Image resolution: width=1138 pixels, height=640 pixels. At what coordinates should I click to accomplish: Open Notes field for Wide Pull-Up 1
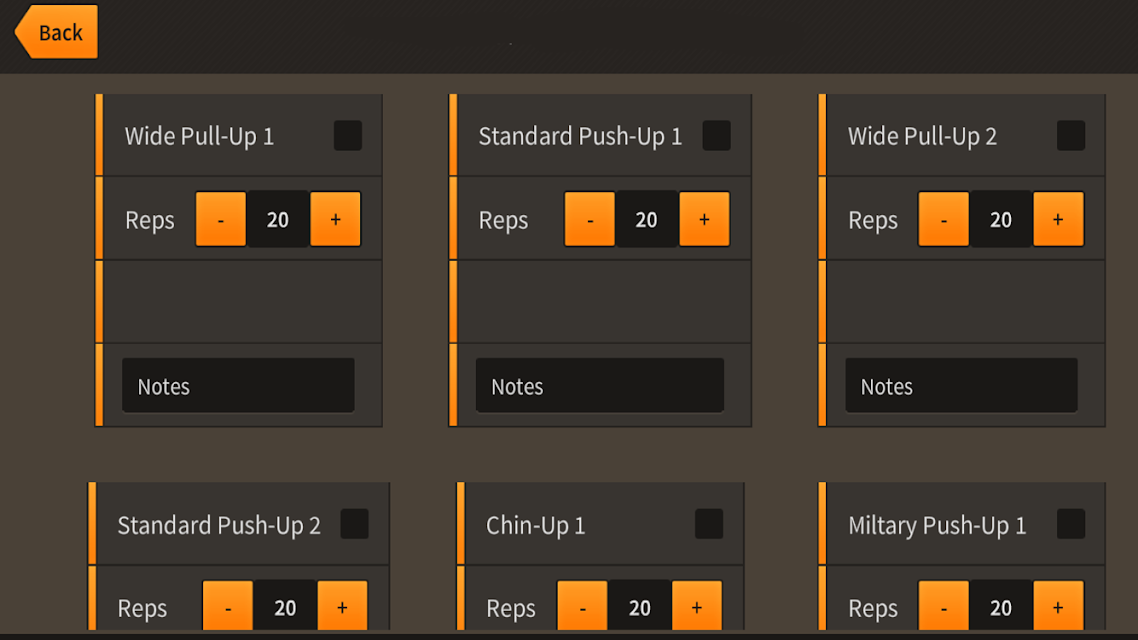coord(238,385)
